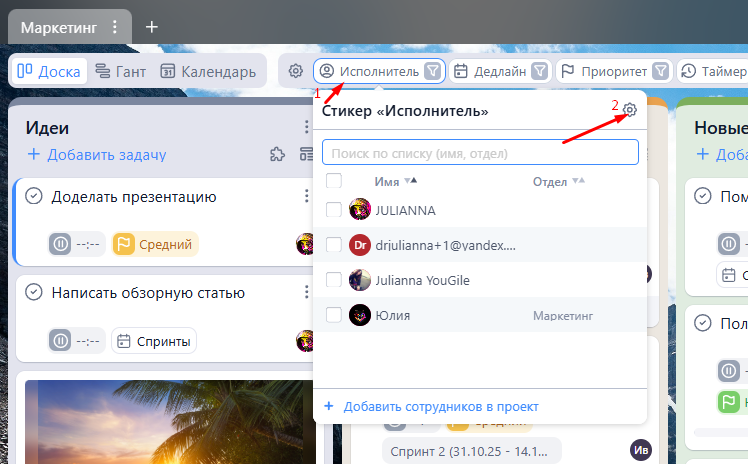Switch to the Календарь view
Image resolution: width=748 pixels, height=464 pixels.
[x=208, y=71]
